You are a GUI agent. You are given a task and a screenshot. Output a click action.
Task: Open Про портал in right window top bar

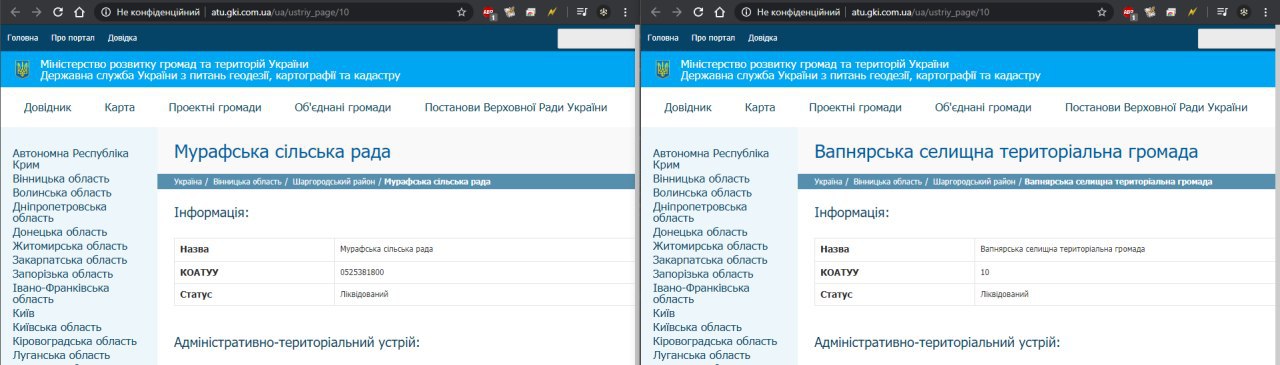tap(713, 38)
